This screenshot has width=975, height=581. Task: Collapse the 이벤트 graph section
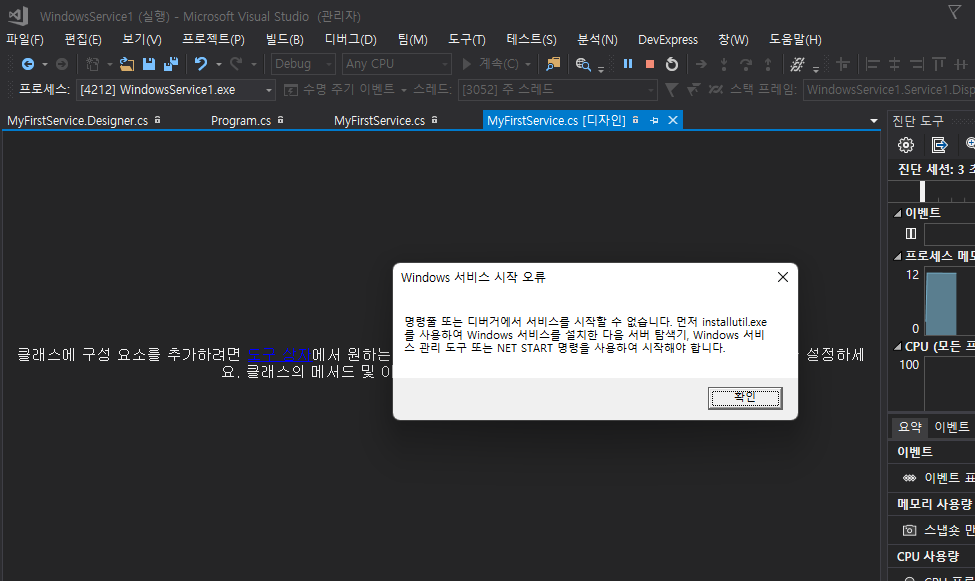click(897, 213)
